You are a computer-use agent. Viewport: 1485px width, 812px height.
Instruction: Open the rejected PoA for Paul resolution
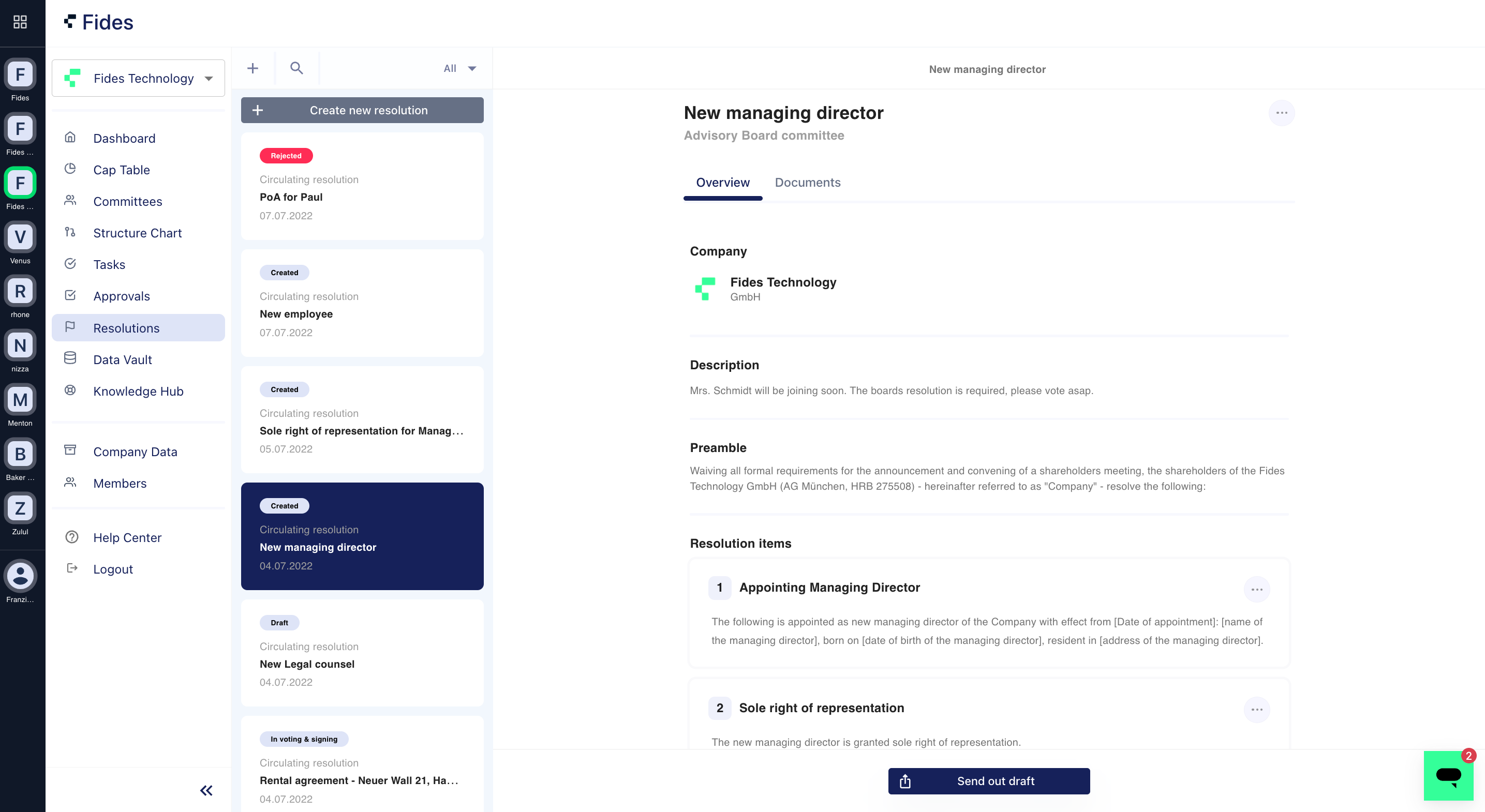click(x=362, y=187)
